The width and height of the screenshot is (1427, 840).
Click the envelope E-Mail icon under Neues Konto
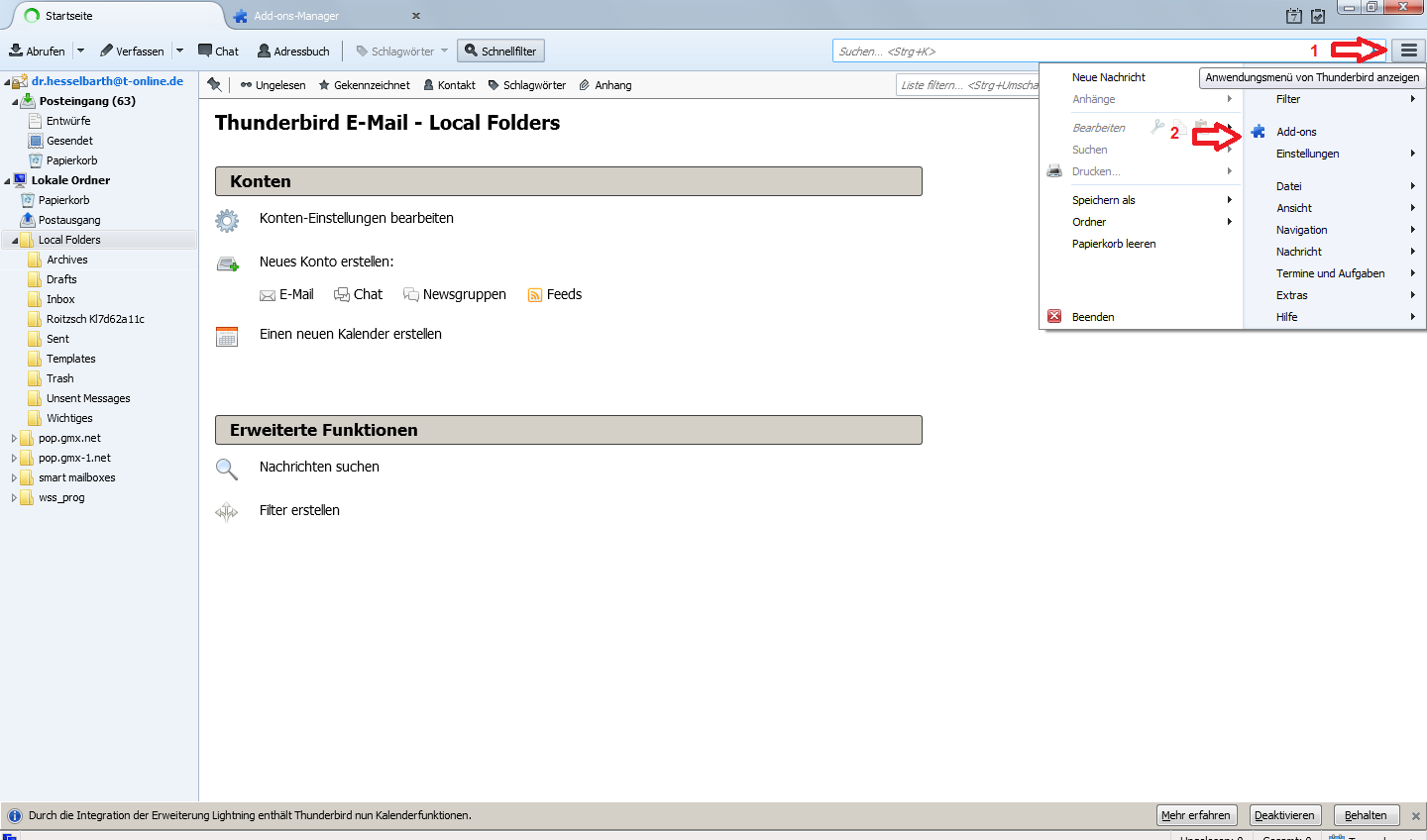[x=267, y=295]
